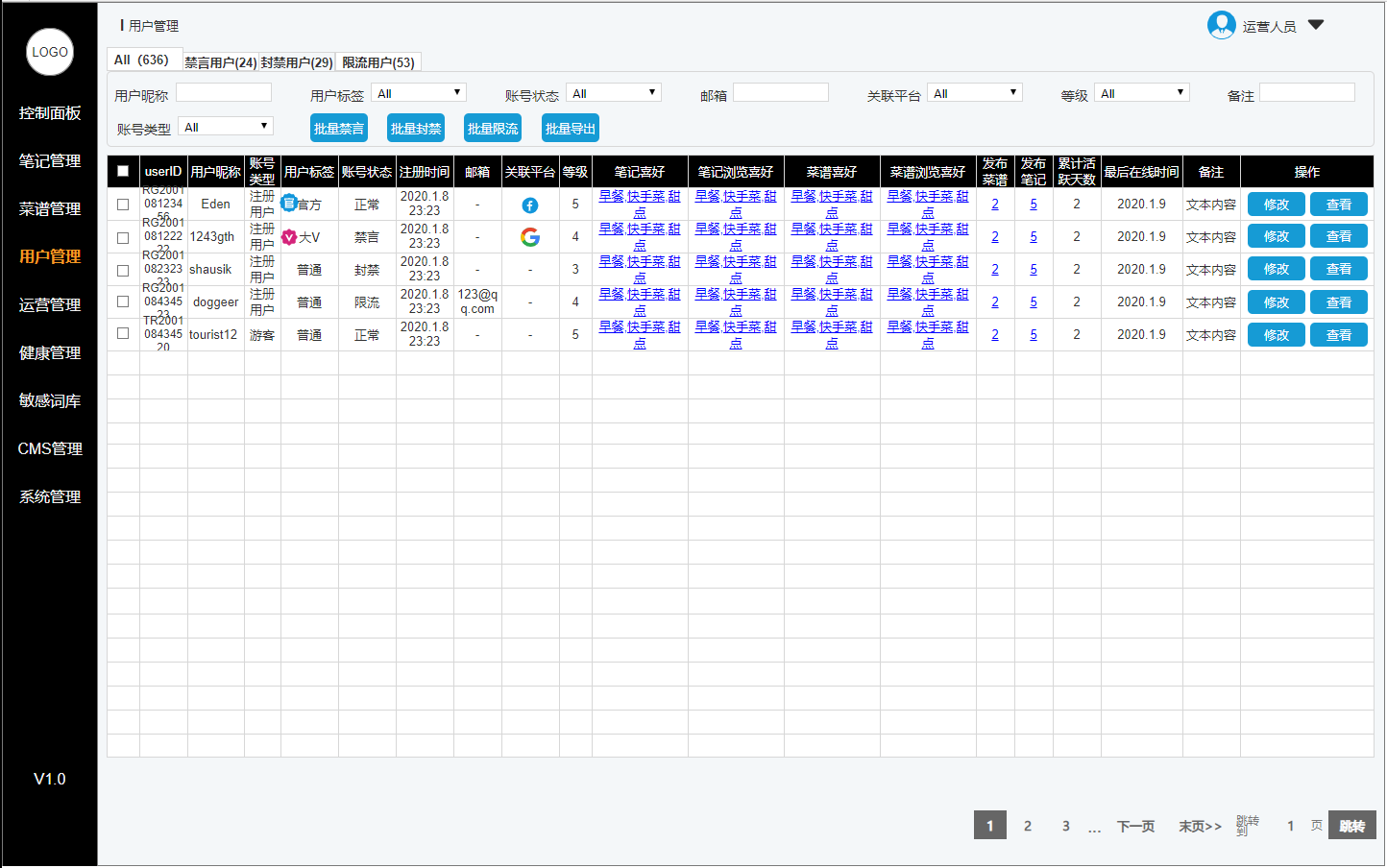1387x868 pixels.
Task: Open the user menu arrow beside 运营人员
Action: click(x=1316, y=25)
